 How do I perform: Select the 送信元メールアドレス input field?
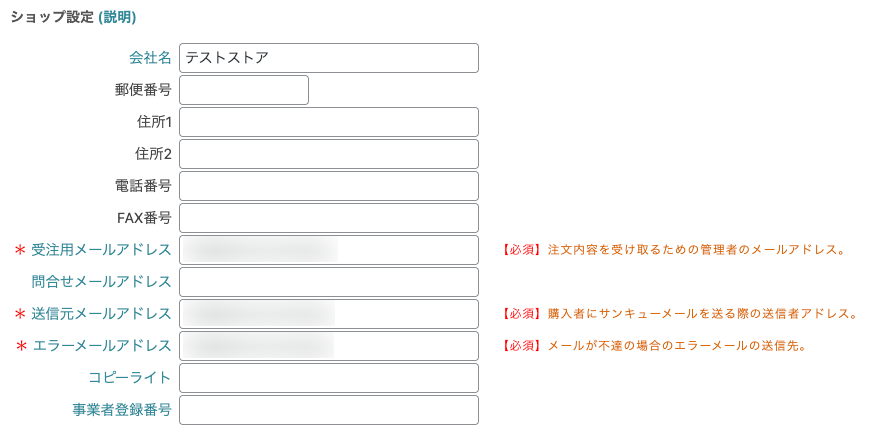pos(328,314)
